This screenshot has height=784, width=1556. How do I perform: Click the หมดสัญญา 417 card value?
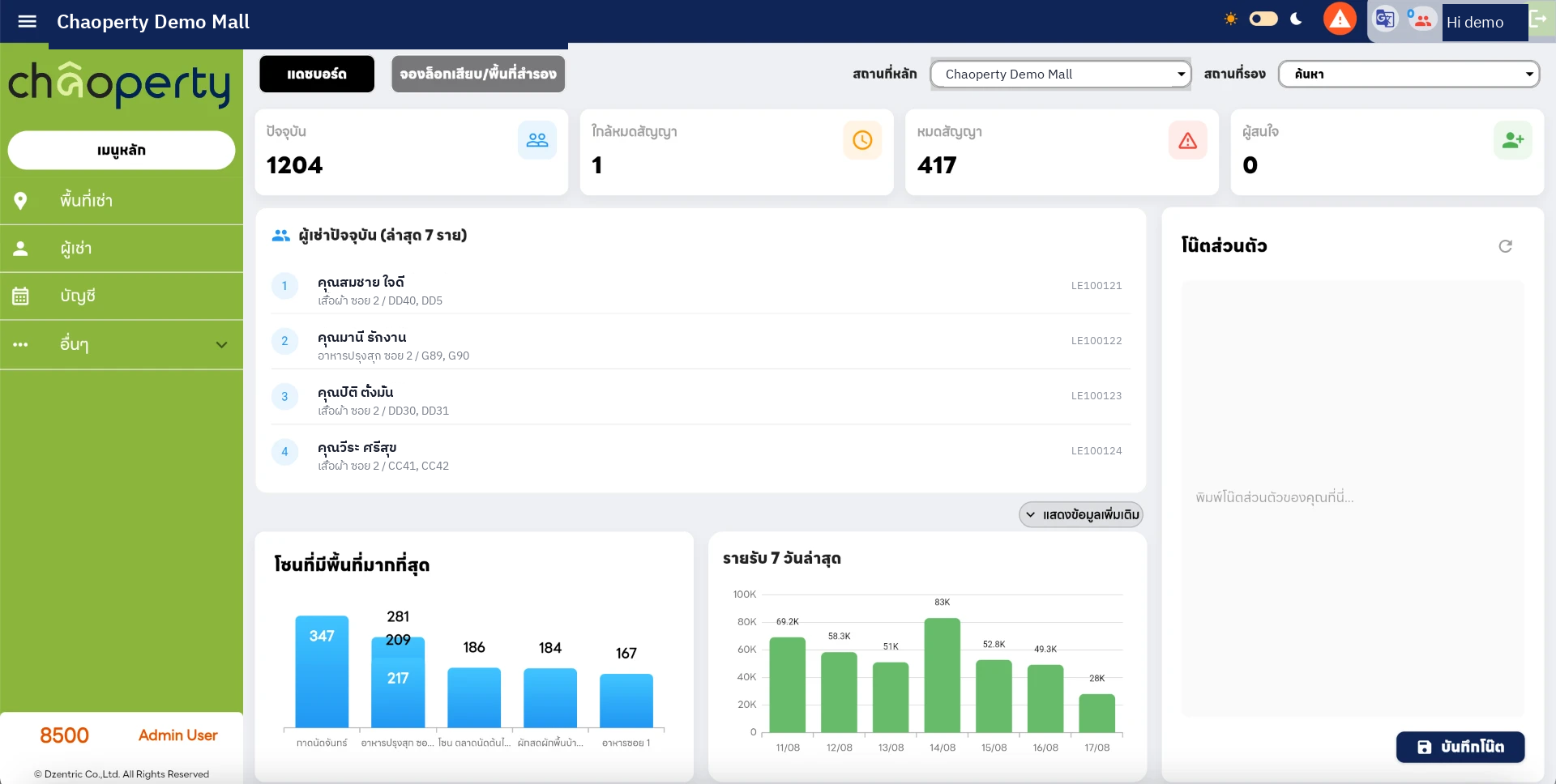pyautogui.click(x=937, y=166)
